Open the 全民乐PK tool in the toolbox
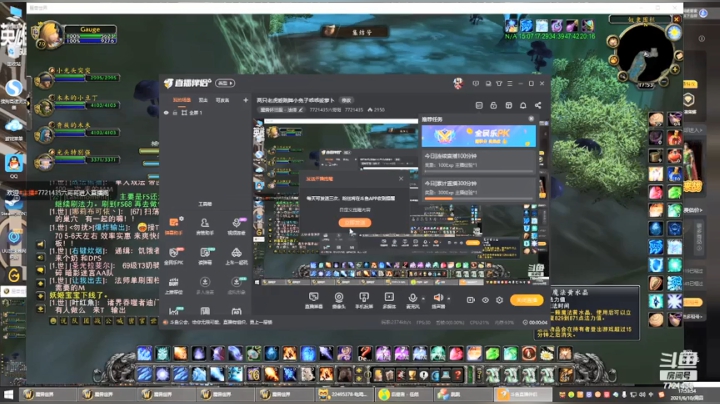Viewport: 720px width, 404px height. pos(174,256)
